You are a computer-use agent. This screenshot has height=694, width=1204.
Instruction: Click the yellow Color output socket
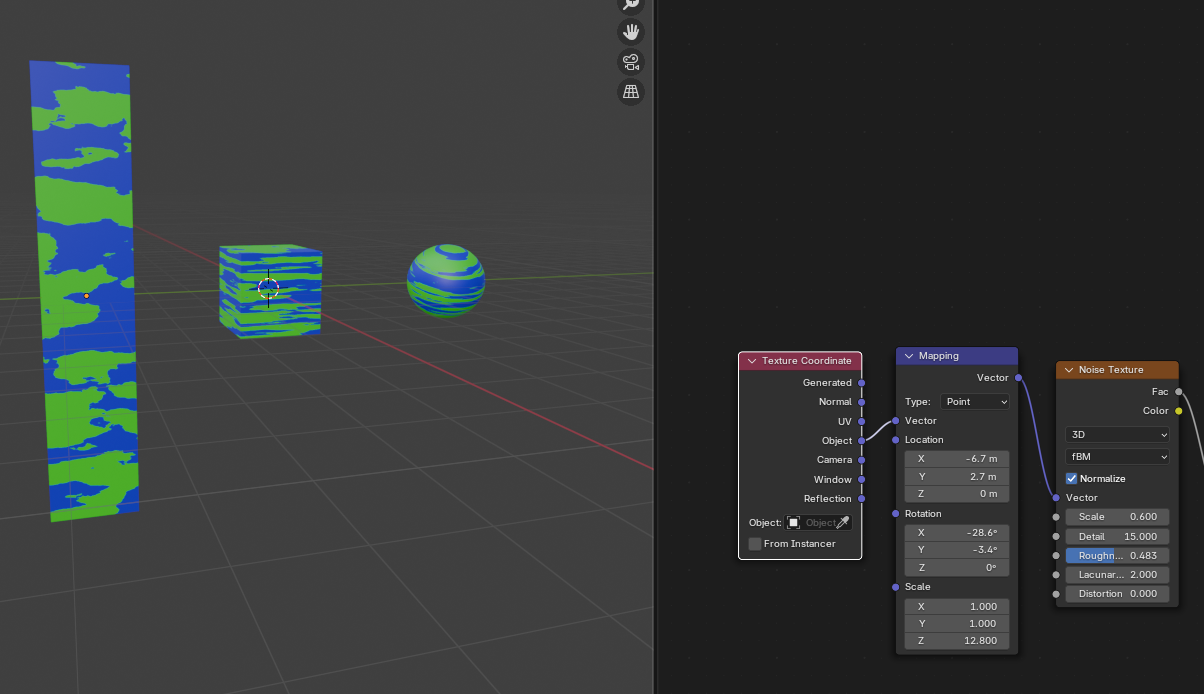tap(1179, 411)
